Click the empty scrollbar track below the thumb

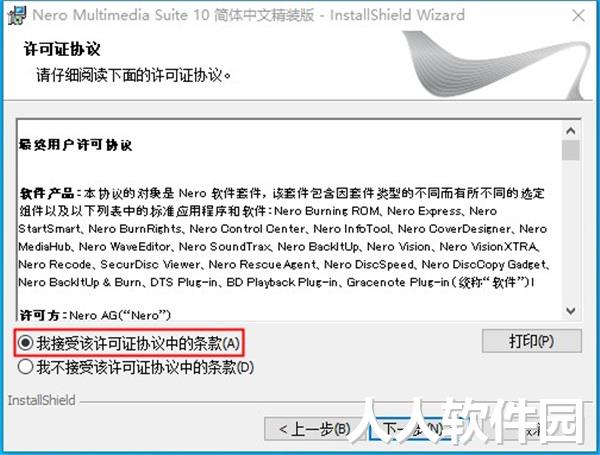pyautogui.click(x=571, y=231)
